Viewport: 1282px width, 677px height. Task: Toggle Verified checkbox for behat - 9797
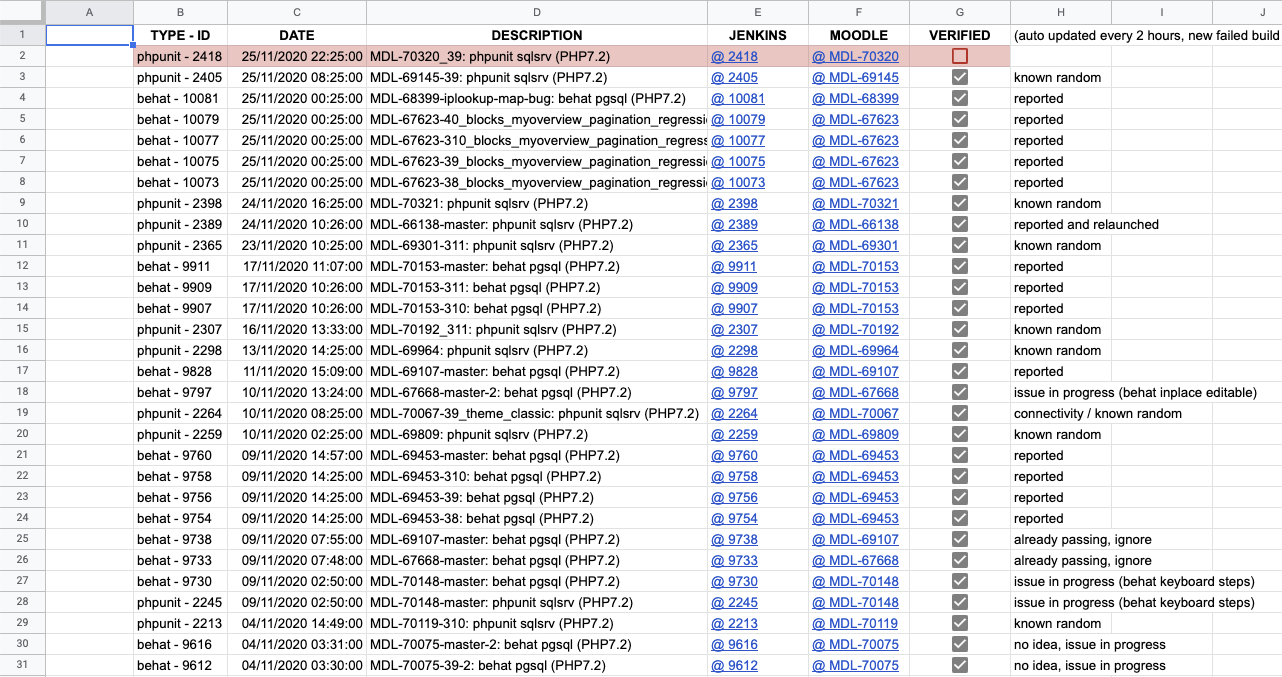[x=960, y=392]
